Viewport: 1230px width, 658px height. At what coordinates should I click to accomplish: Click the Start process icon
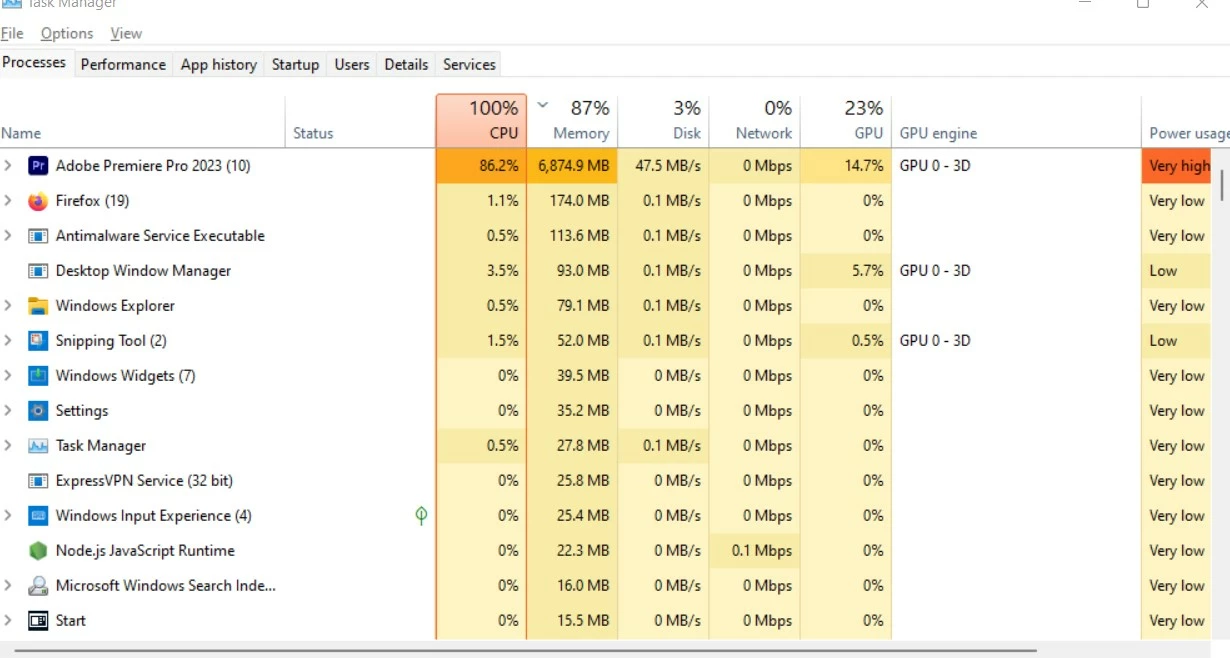pos(38,621)
